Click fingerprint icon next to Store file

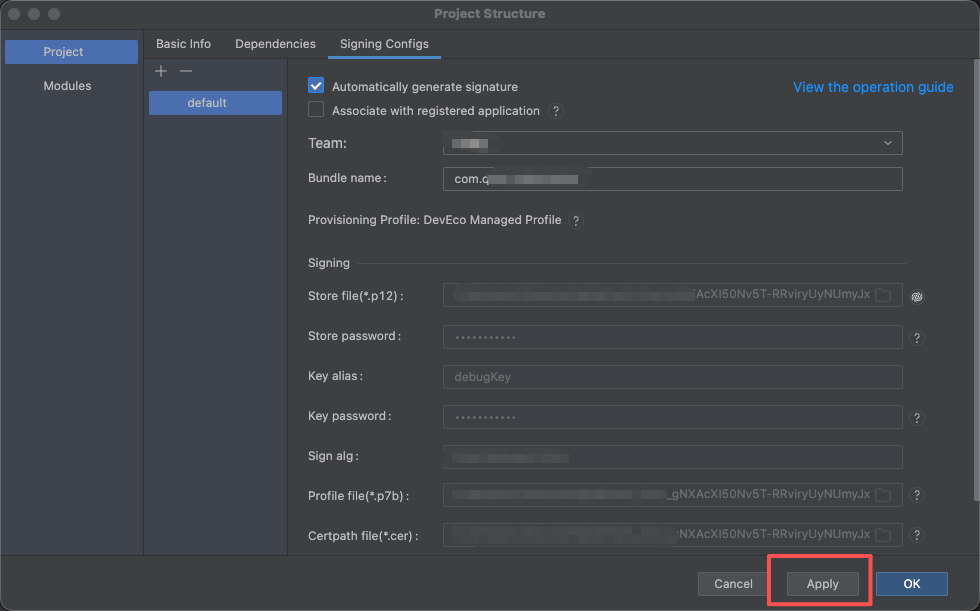917,297
